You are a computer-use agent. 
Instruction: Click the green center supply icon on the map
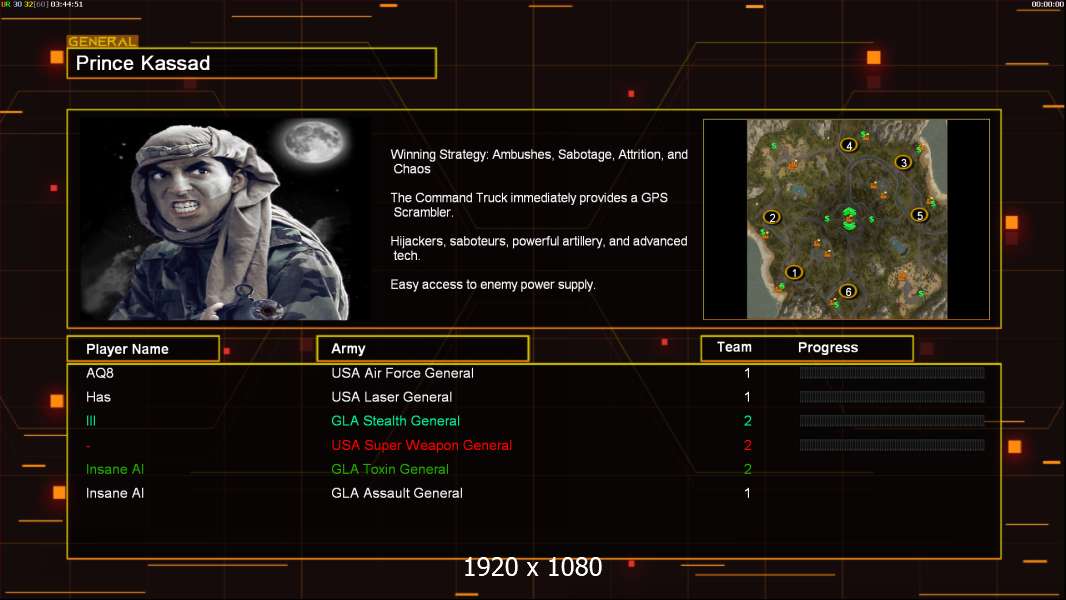pyautogui.click(x=849, y=219)
